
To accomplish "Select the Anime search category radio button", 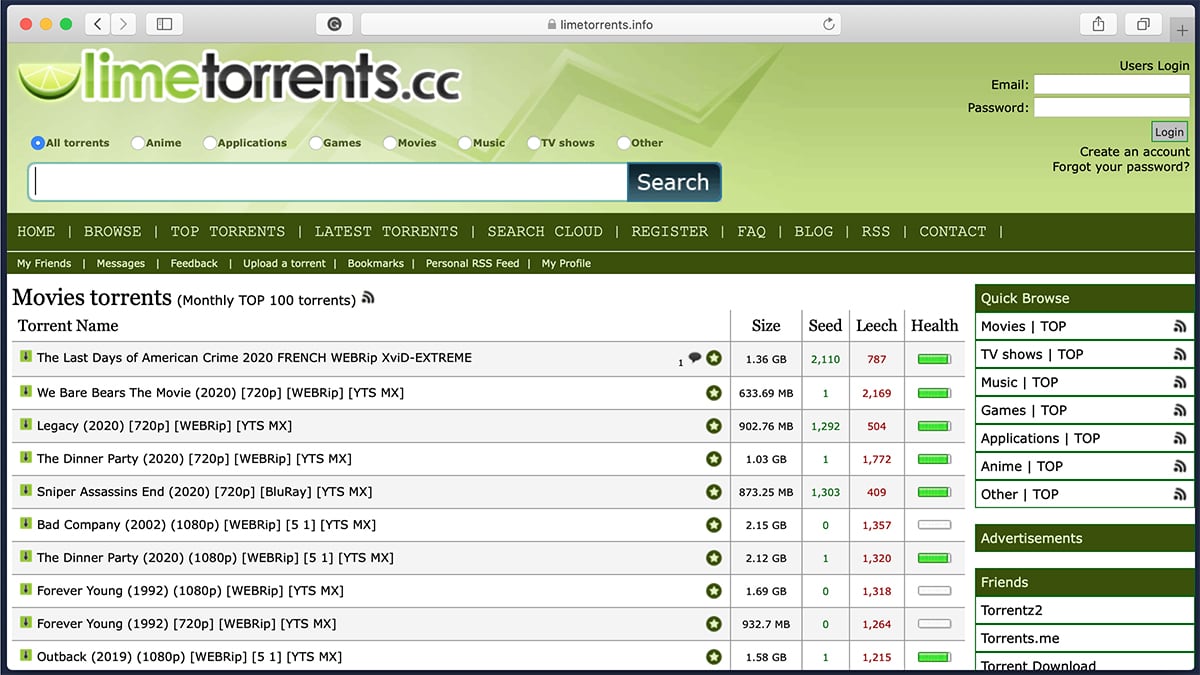I will pyautogui.click(x=138, y=143).
